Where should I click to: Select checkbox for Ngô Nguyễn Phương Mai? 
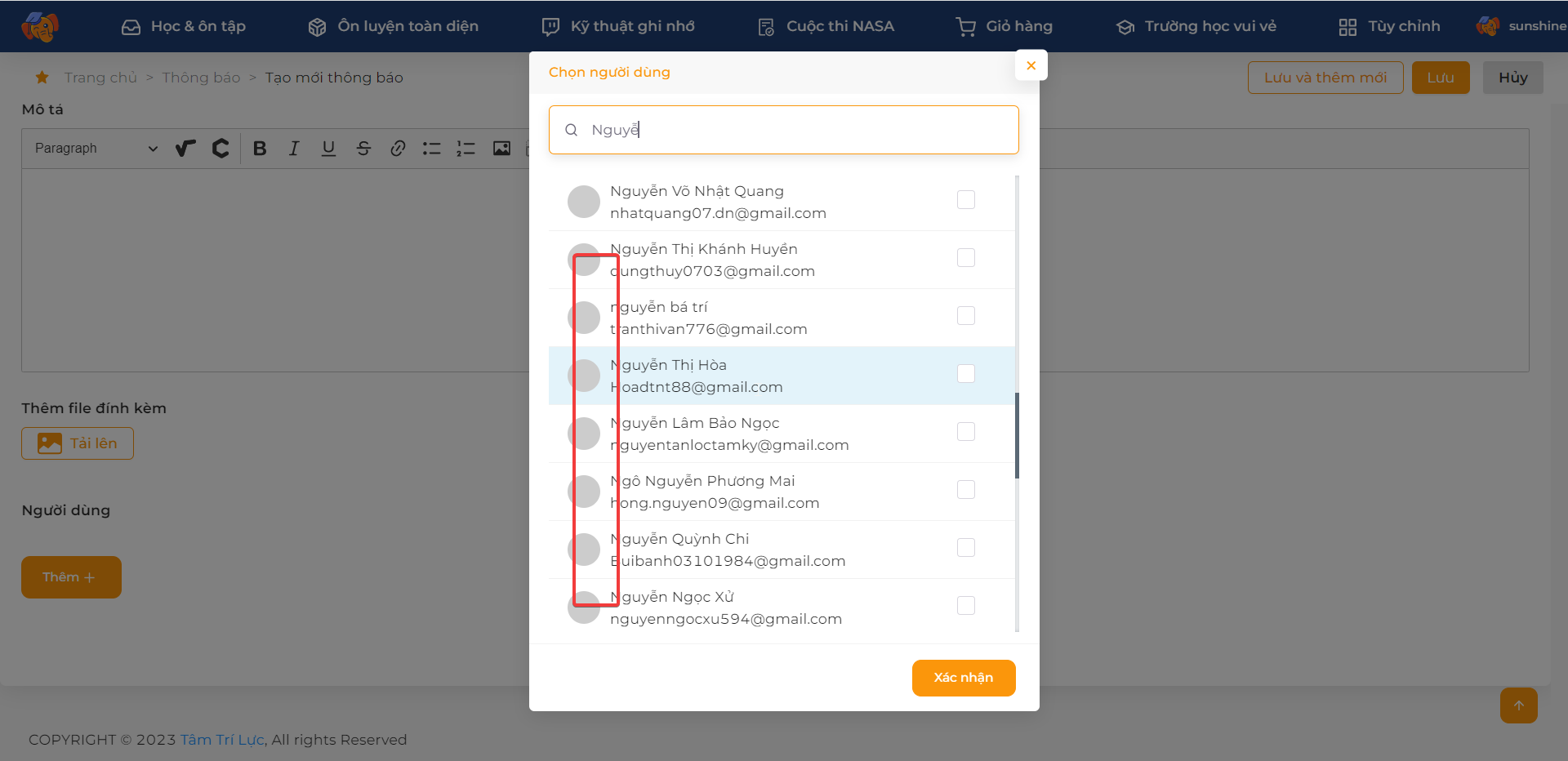966,490
